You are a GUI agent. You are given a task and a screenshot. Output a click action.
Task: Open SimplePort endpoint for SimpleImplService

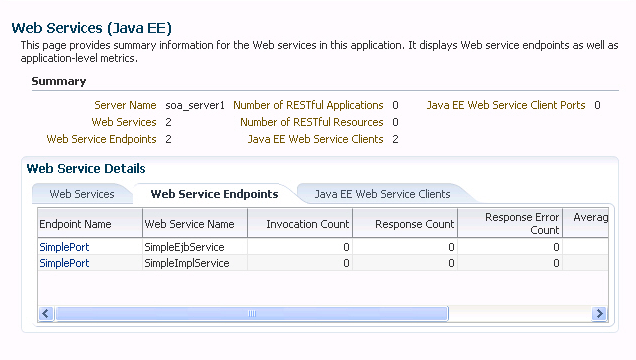point(64,263)
